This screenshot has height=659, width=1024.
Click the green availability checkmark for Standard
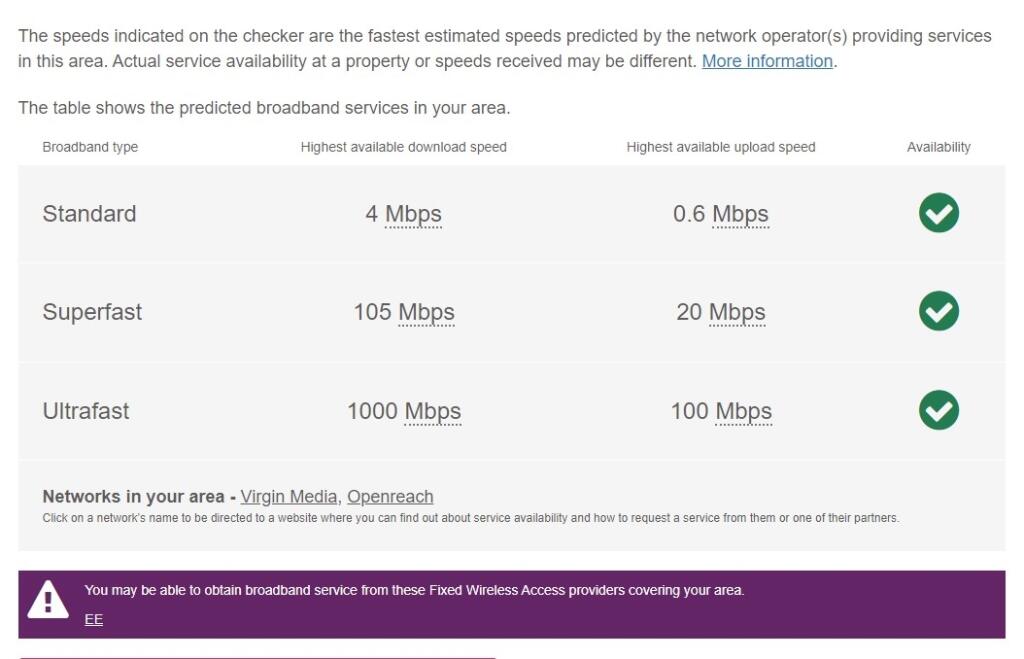[937, 212]
